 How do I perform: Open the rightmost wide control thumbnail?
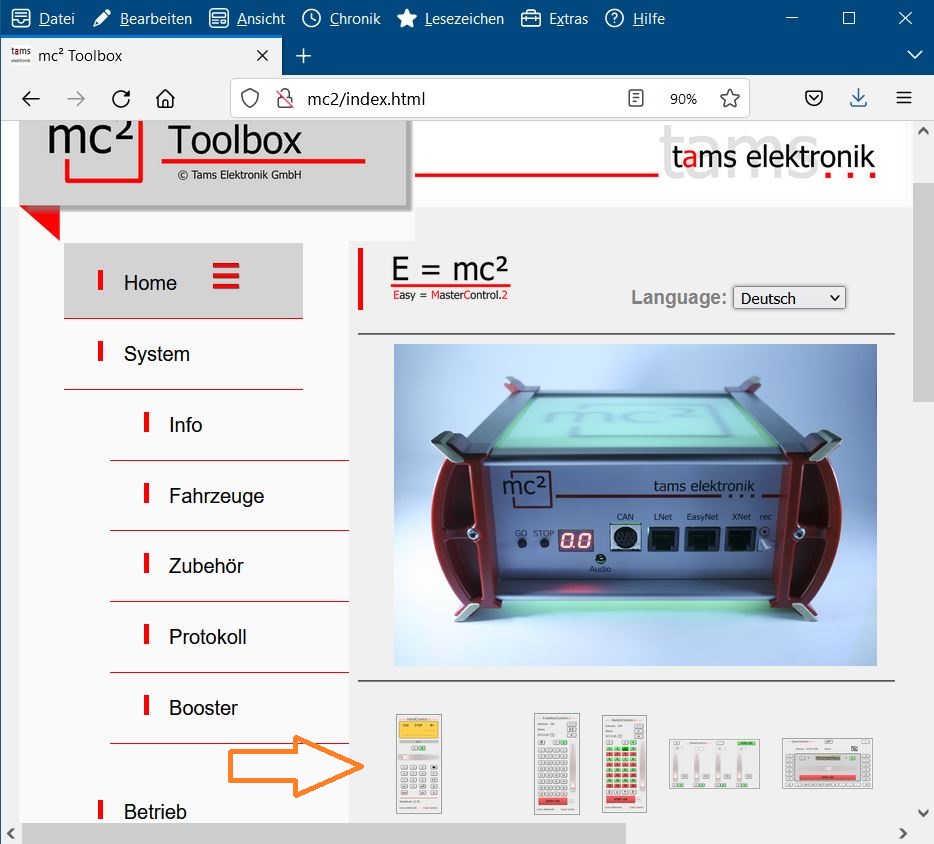click(x=827, y=764)
